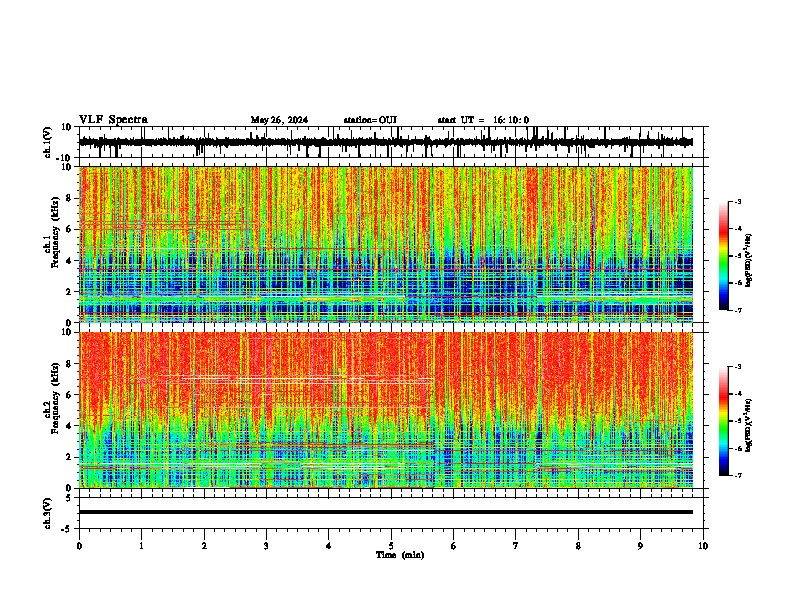Click the ch.1 spectrogram color scale bar
The height and width of the screenshot is (612, 792).
coord(723,256)
